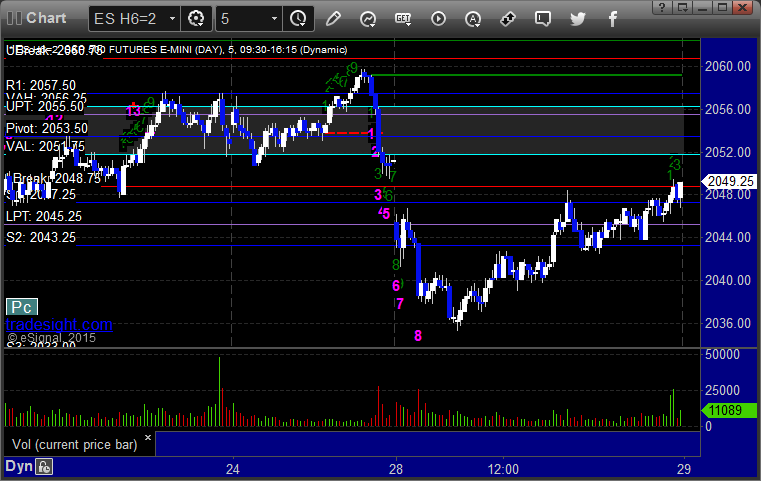Screen dimensions: 761x481
Task: Click the GET toolbar icon
Action: point(403,19)
